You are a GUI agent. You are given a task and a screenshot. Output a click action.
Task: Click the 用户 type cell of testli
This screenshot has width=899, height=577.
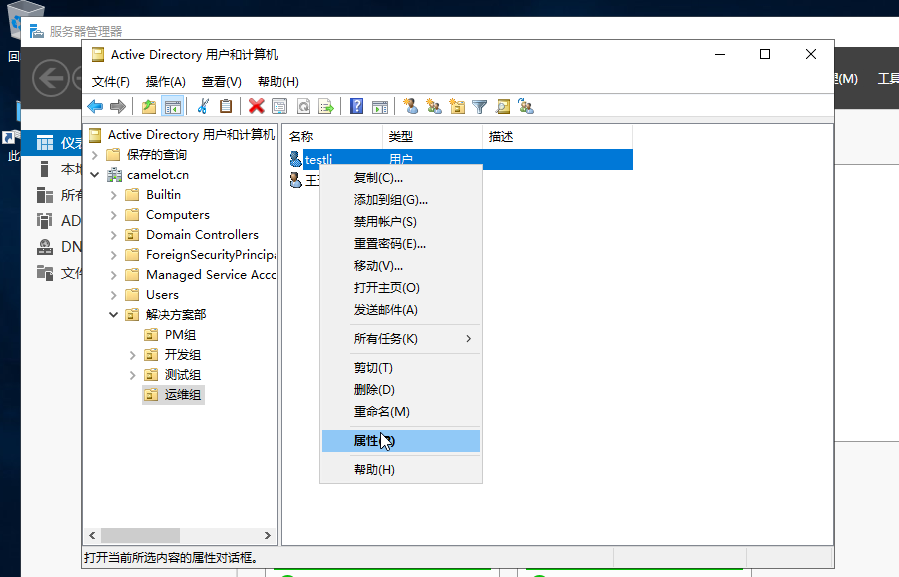(x=401, y=159)
